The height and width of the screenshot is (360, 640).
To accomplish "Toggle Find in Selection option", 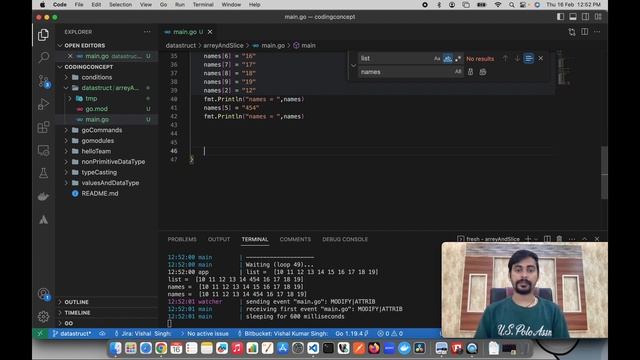I will 529,59.
